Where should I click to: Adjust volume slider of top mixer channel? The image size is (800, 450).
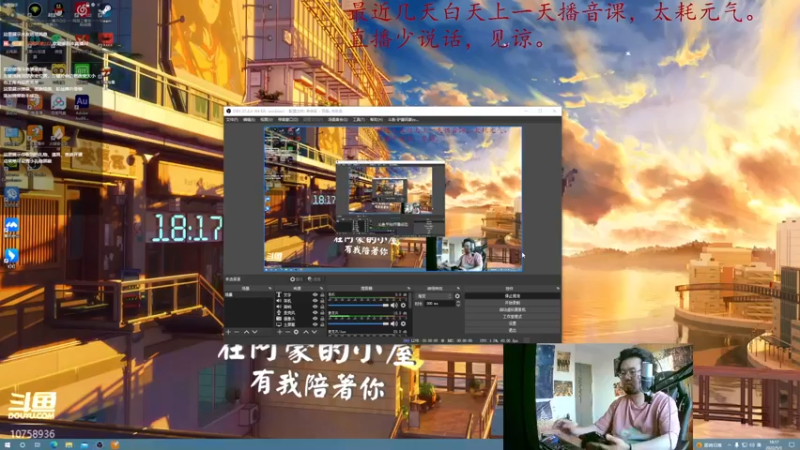pos(358,305)
